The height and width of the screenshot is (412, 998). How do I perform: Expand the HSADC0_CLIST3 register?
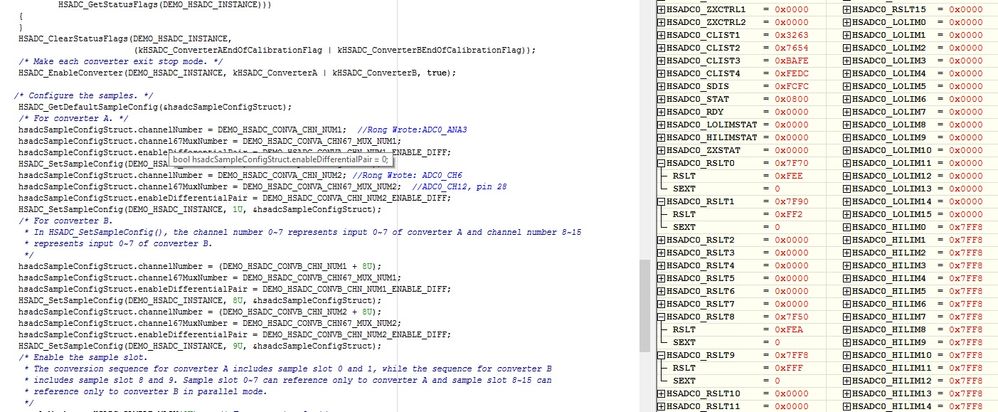pos(661,60)
